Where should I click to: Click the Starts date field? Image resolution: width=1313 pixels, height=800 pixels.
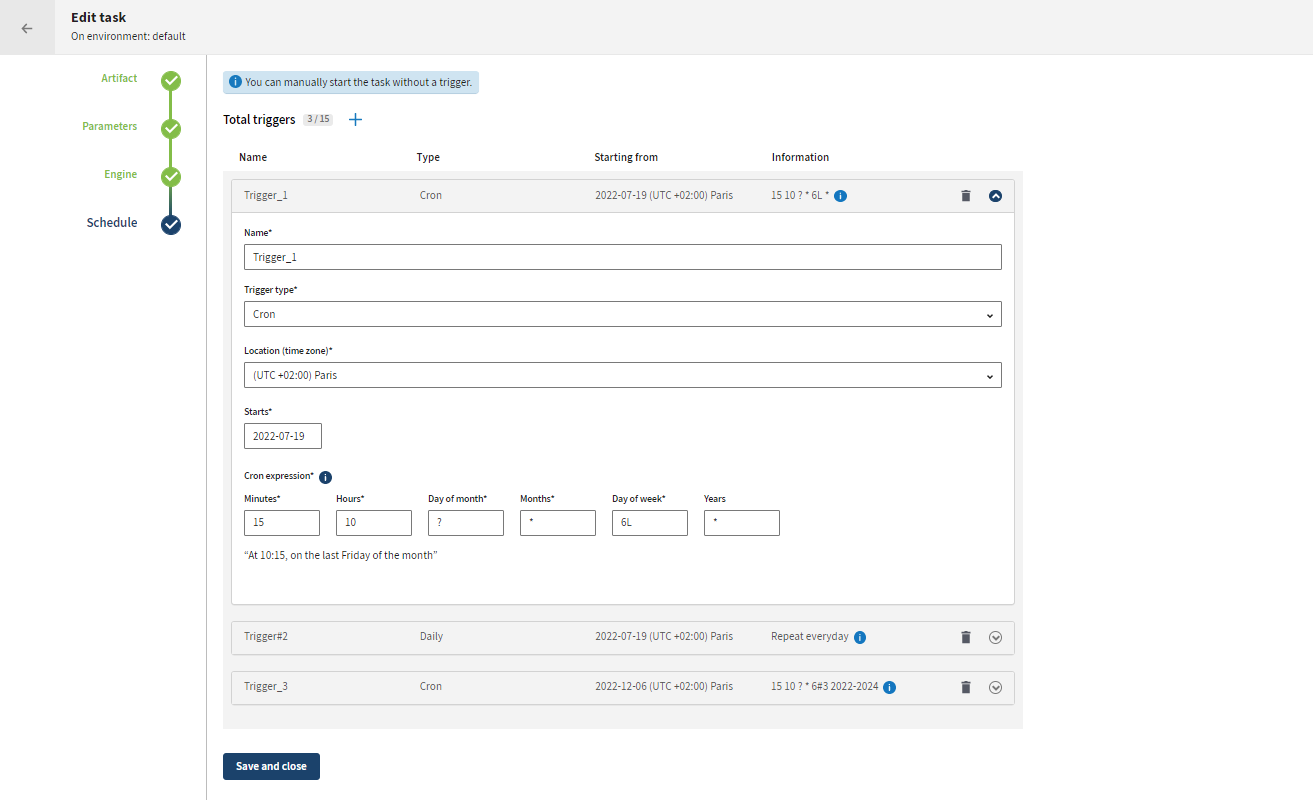[282, 436]
